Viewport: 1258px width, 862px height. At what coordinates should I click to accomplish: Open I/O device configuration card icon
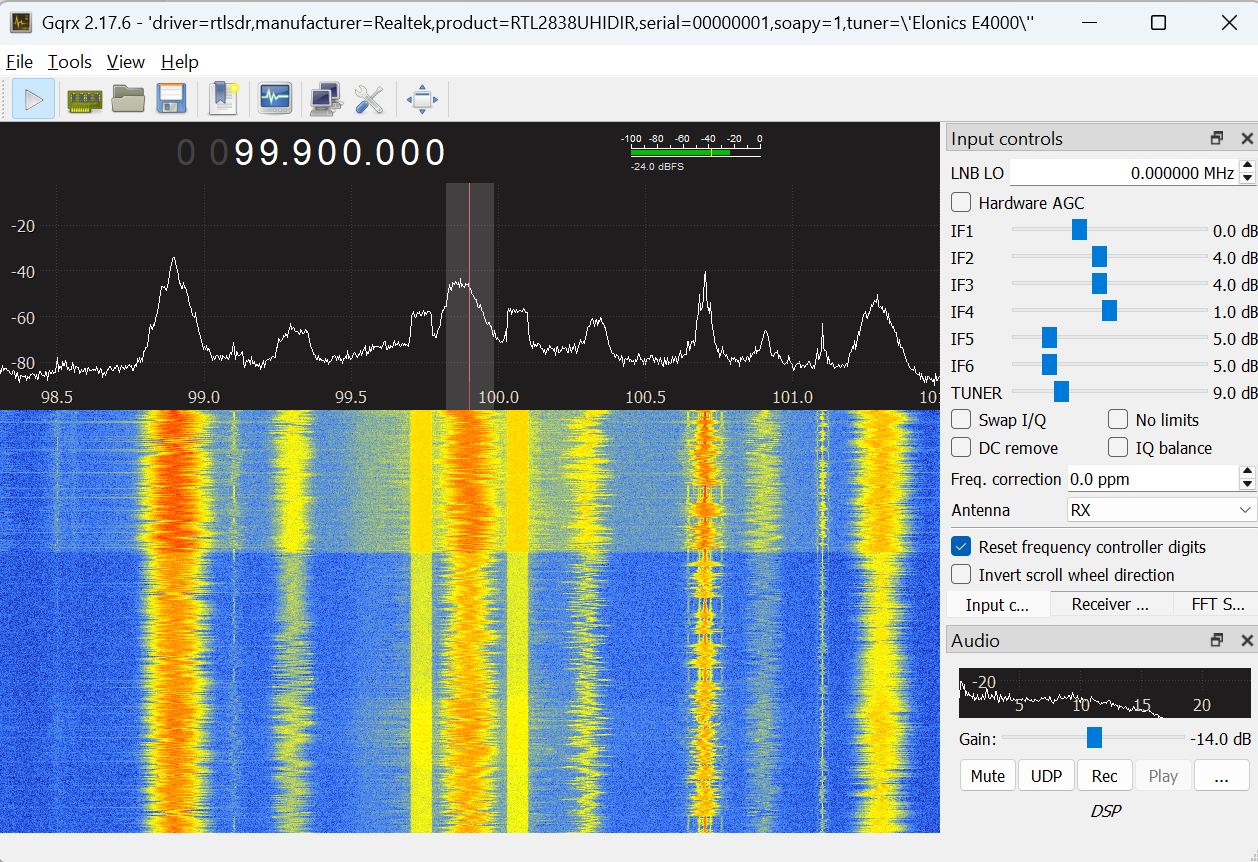tap(85, 99)
